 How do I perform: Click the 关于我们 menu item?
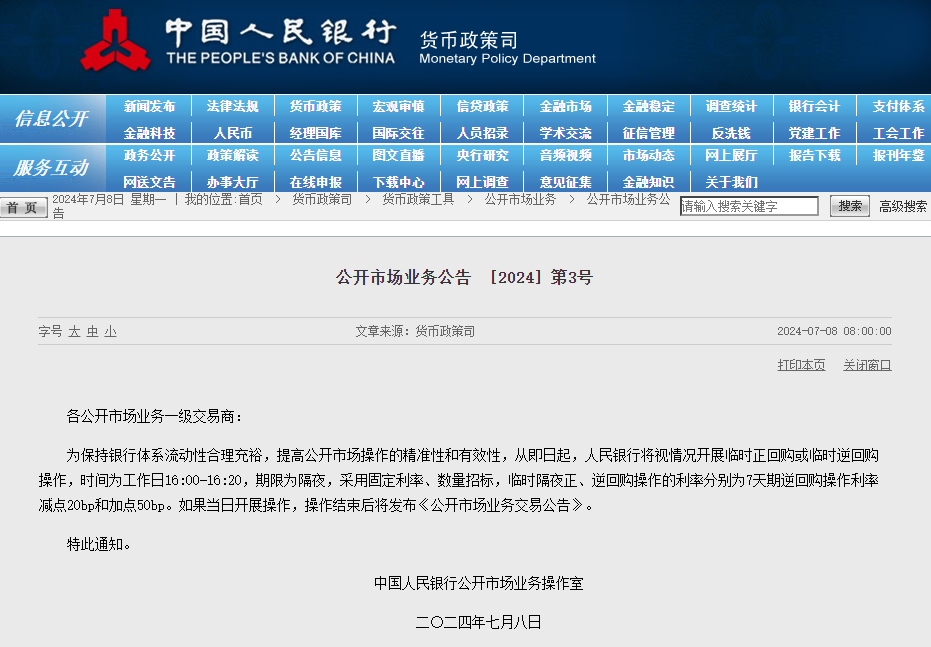(x=731, y=182)
